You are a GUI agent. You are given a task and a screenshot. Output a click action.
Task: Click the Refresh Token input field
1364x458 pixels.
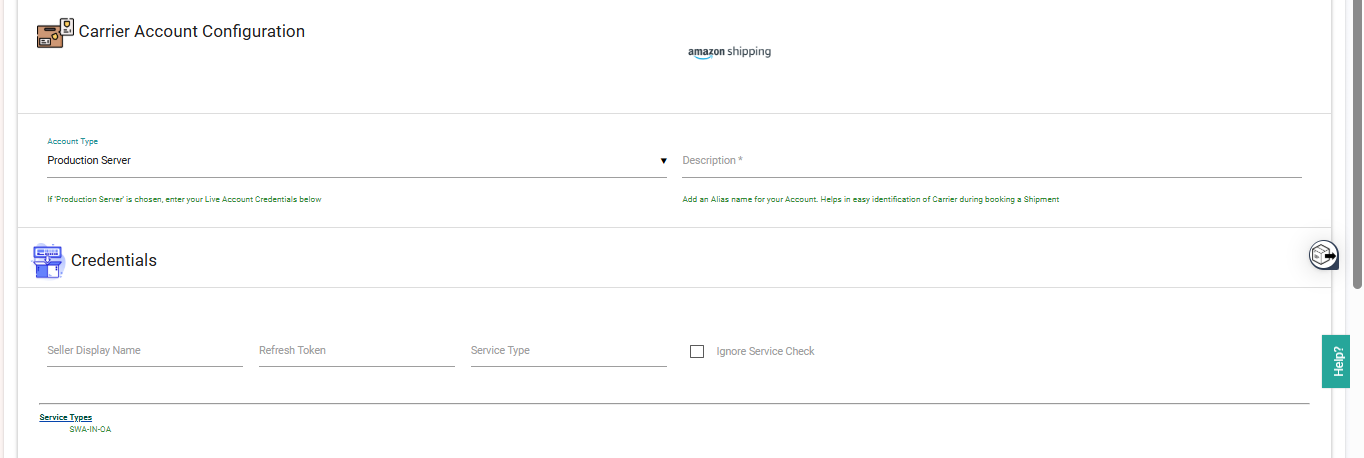(356, 351)
